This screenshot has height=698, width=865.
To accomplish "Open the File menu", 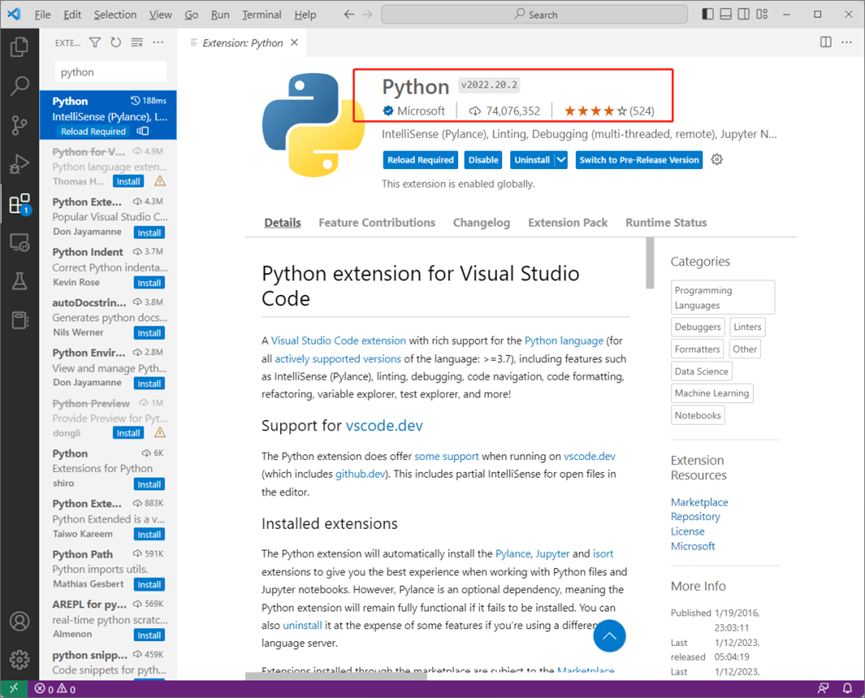I will [x=42, y=15].
